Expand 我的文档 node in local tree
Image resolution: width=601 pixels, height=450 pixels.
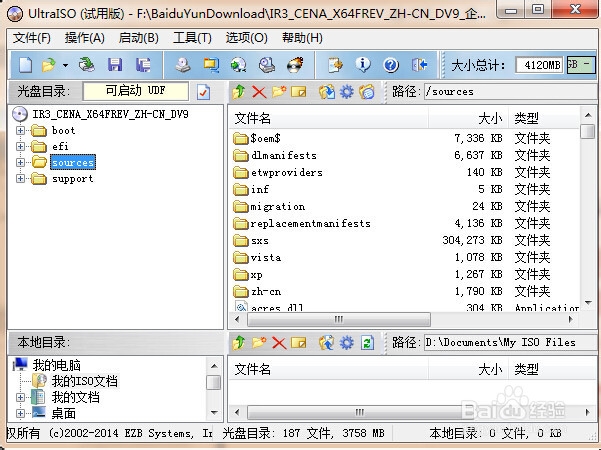pyautogui.click(x=20, y=397)
